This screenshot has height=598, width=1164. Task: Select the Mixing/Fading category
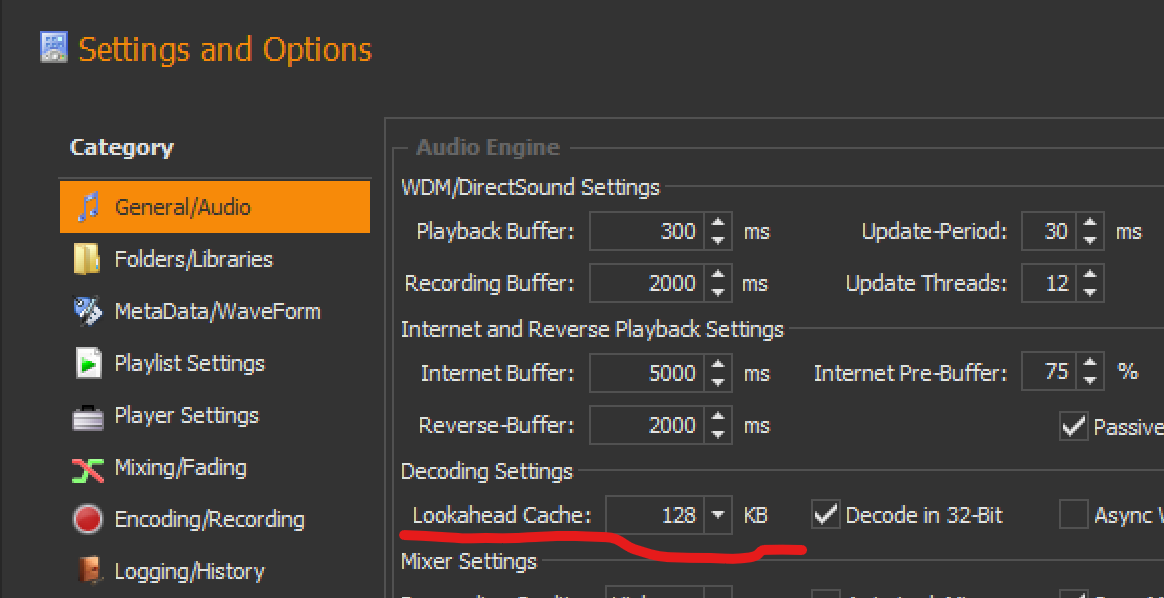[180, 468]
